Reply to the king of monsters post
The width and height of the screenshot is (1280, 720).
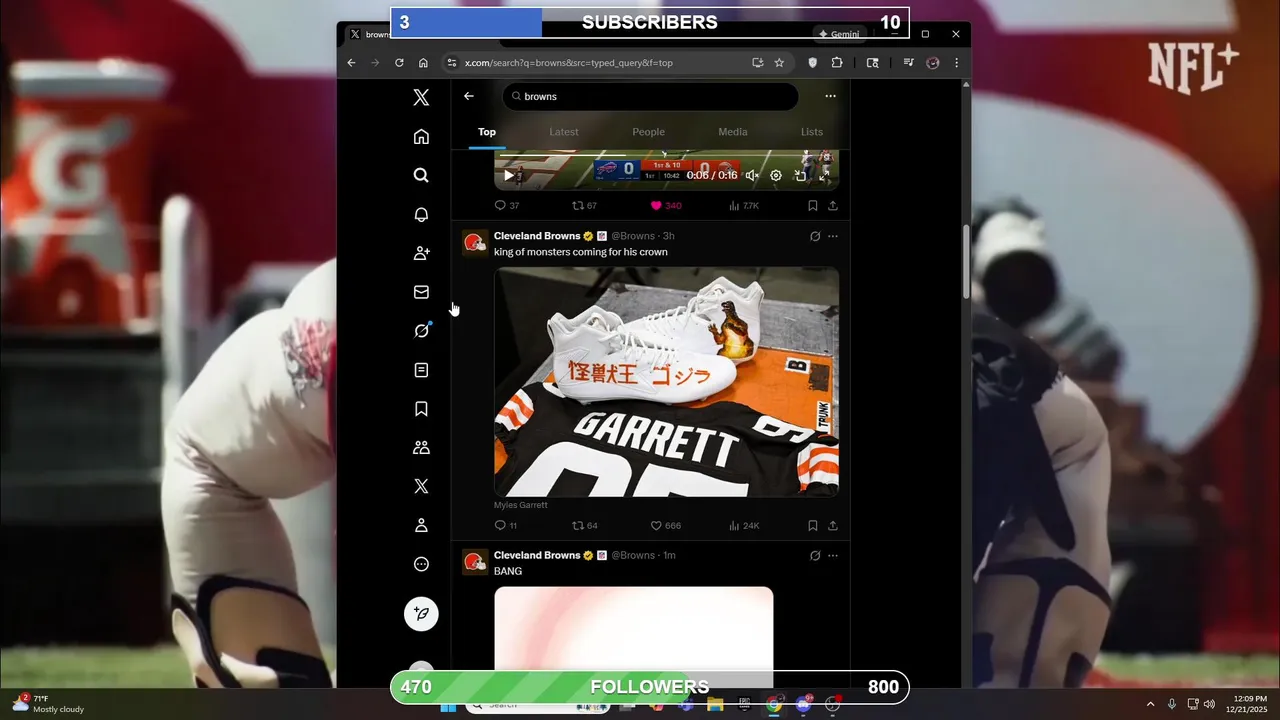click(x=506, y=525)
